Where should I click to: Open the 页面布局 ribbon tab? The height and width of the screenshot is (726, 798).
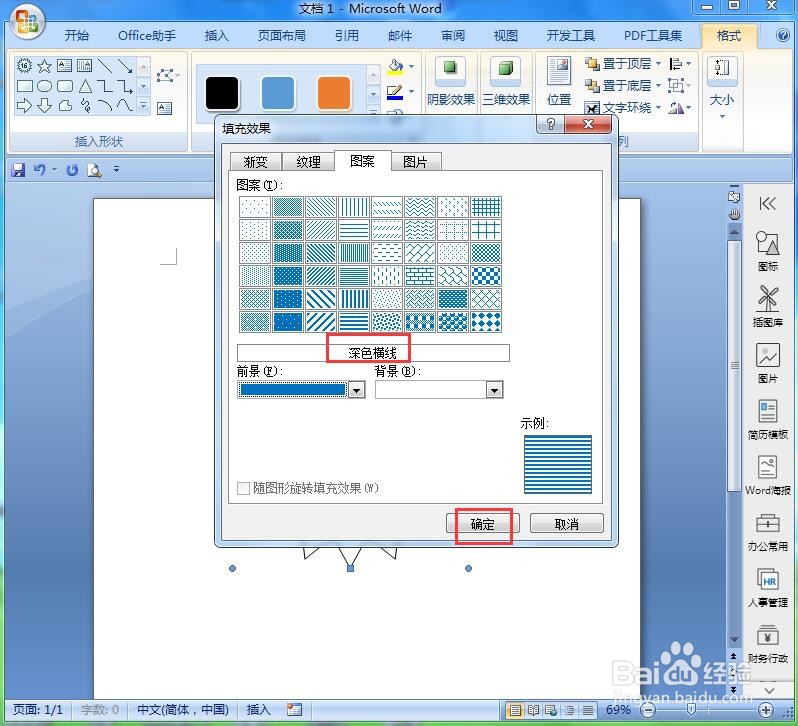[x=281, y=36]
